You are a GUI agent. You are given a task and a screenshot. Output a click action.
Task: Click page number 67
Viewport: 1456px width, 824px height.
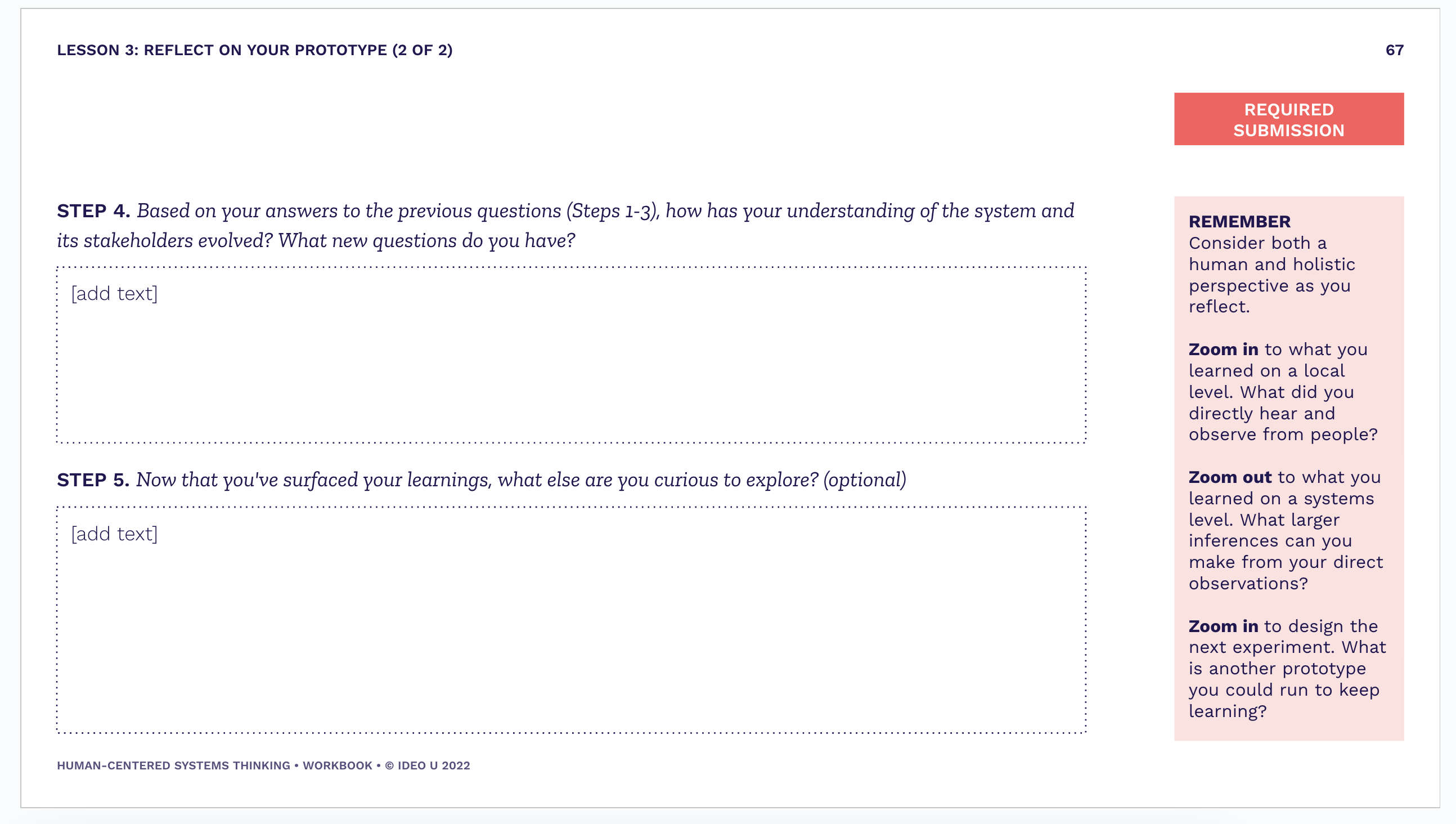coord(1394,50)
